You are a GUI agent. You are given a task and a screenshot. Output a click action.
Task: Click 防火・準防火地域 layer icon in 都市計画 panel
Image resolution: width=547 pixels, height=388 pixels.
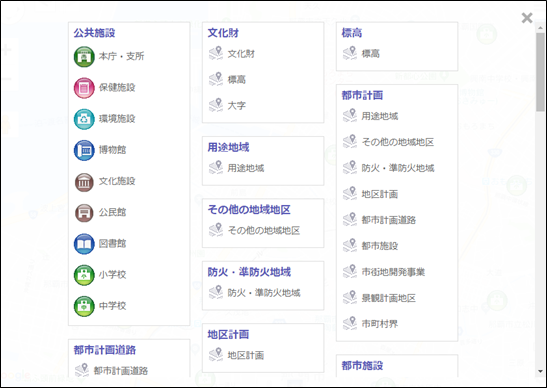pos(350,168)
